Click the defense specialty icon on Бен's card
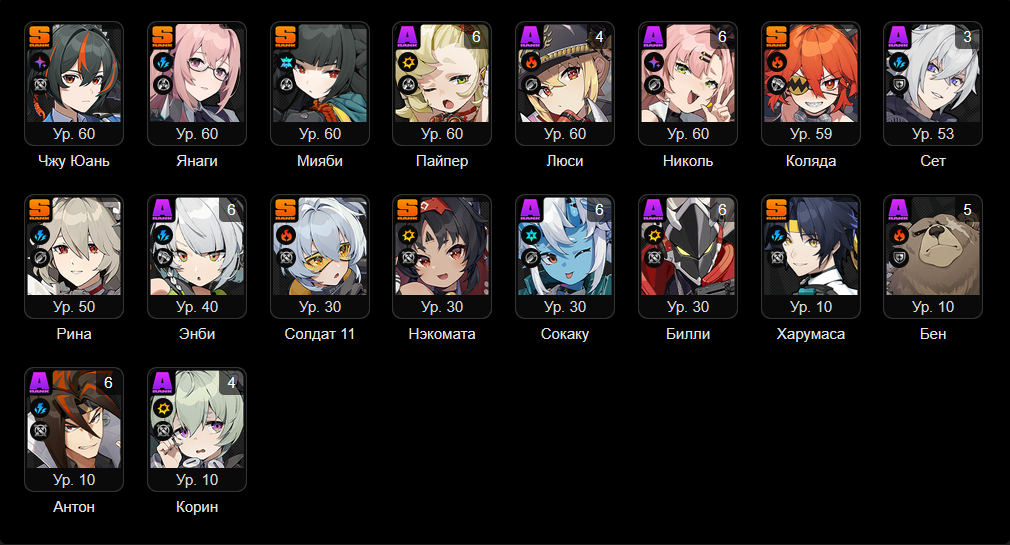Viewport: 1010px width, 545px height. pos(899,258)
